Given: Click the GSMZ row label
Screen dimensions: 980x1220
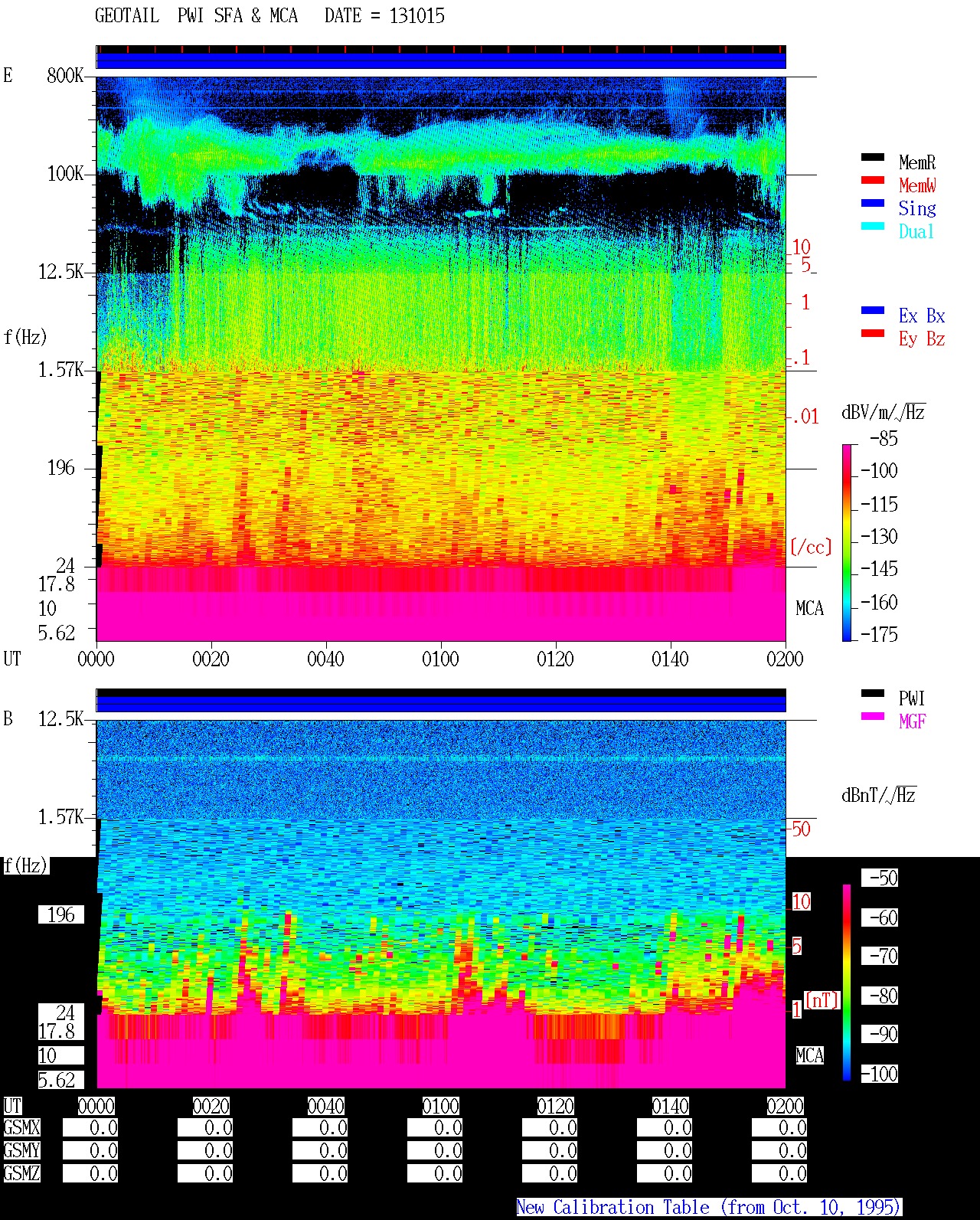Looking at the screenshot, I should coord(21,1174).
